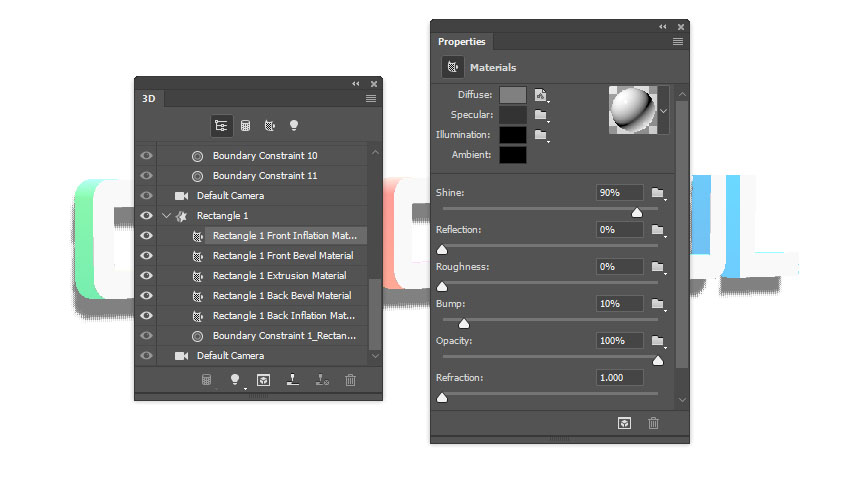This screenshot has height=485, width=850.
Task: Toggle visibility of Boundary Constraint 11
Action: (146, 176)
